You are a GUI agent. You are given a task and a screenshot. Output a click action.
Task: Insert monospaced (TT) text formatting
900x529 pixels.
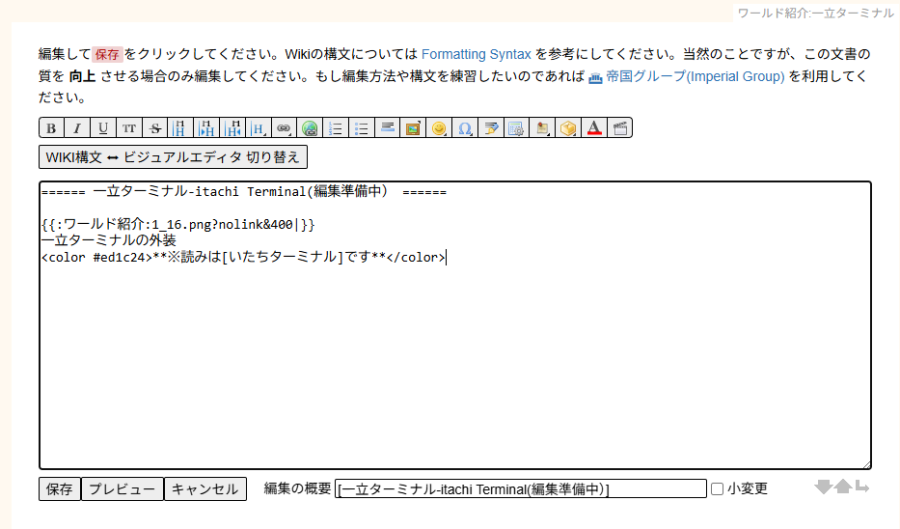[129, 128]
